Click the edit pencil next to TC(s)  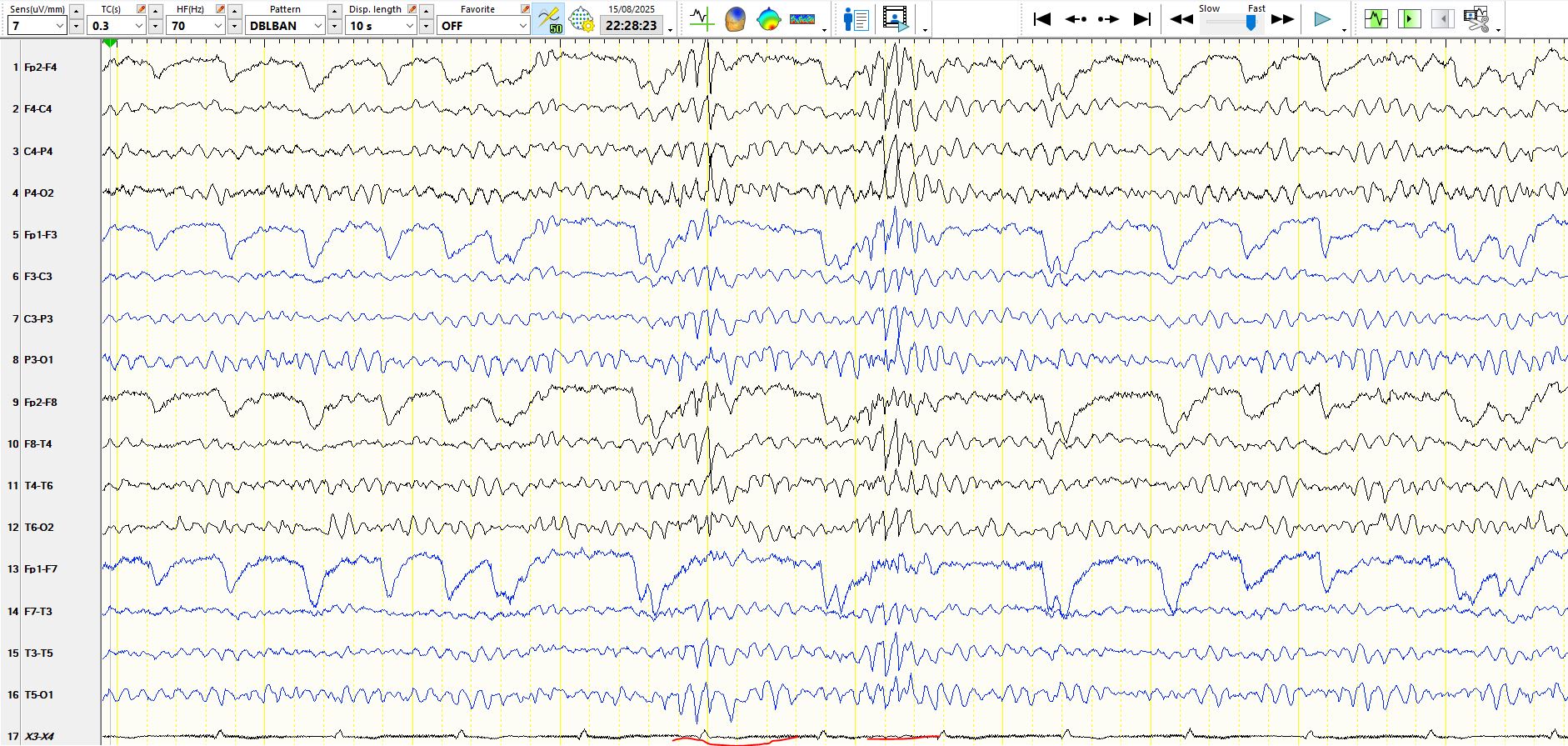click(x=141, y=9)
